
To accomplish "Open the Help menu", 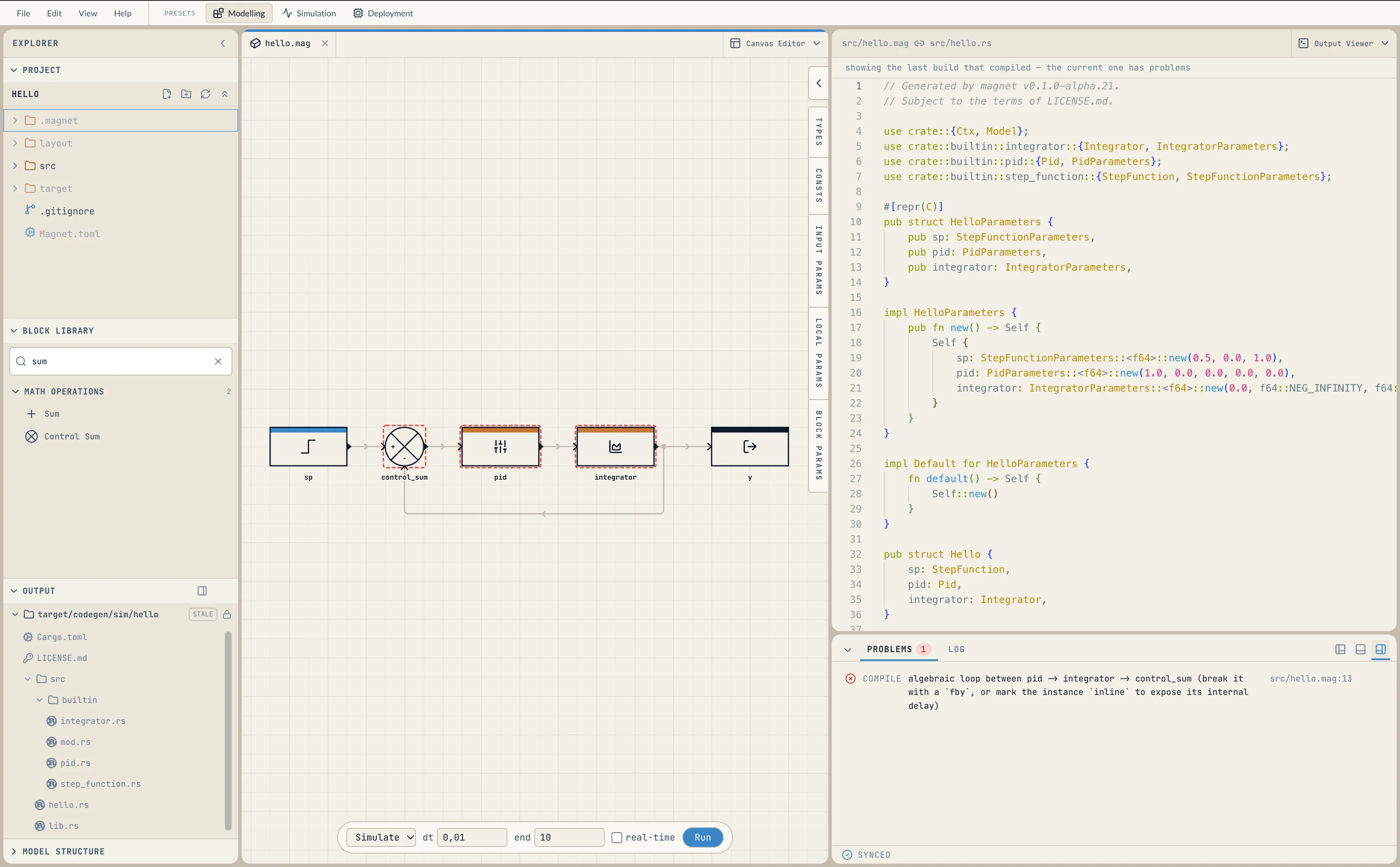I will [x=122, y=13].
